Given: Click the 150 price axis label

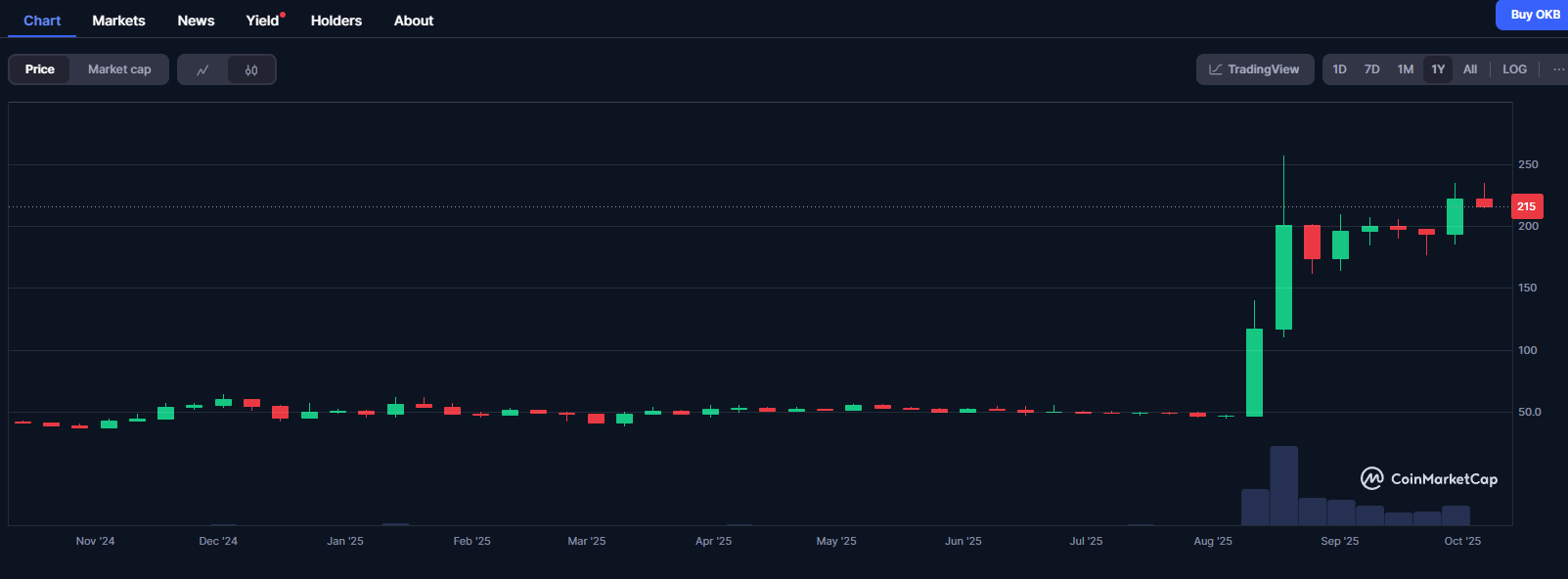Looking at the screenshot, I should tap(1528, 288).
